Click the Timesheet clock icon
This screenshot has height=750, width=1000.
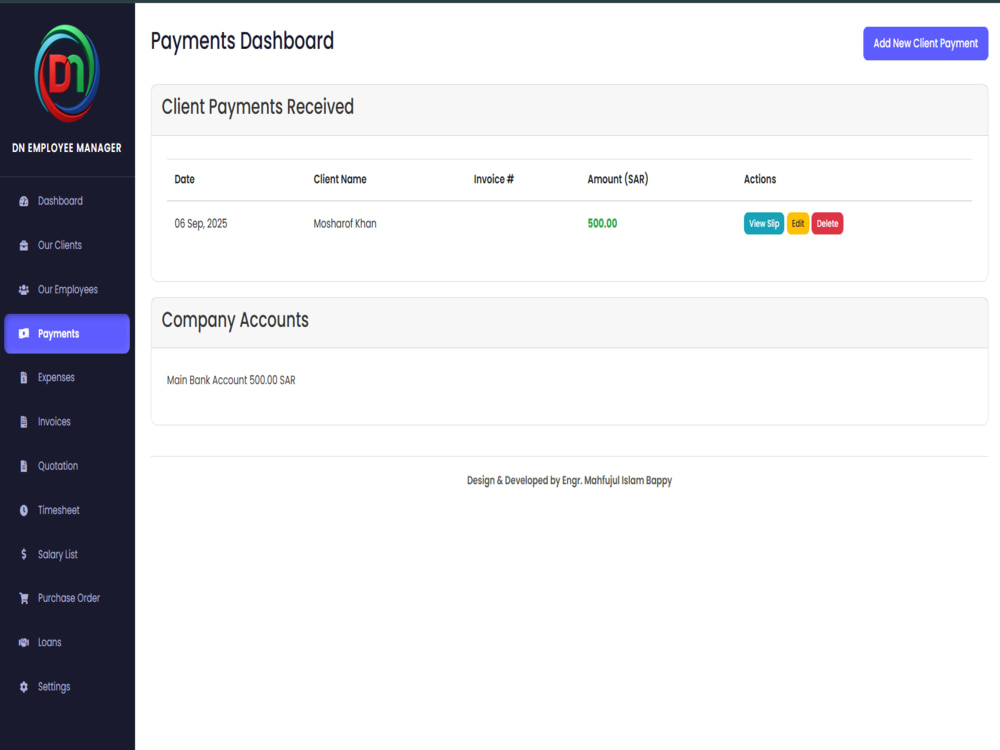coord(24,510)
